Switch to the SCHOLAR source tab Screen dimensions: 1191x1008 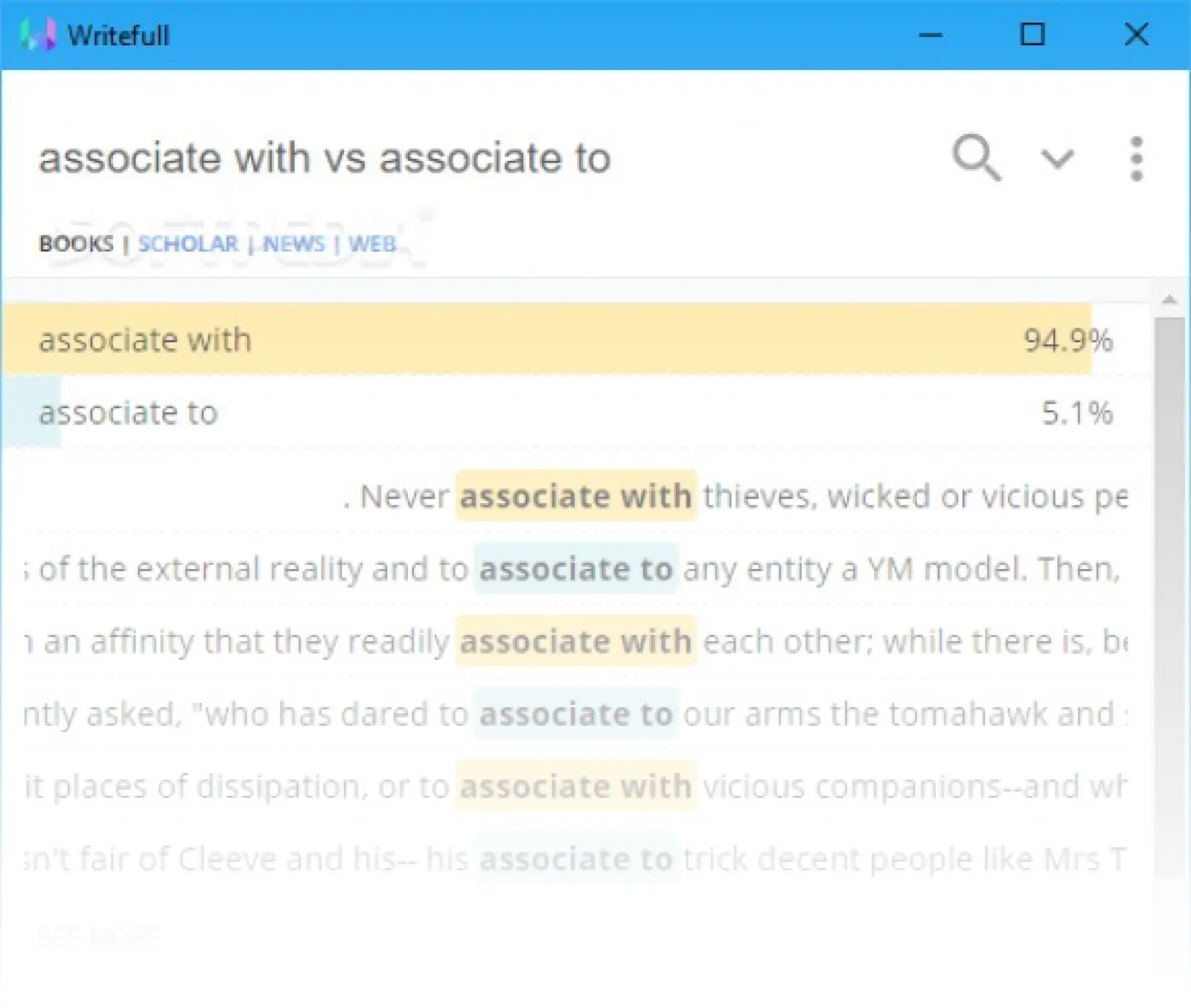188,243
